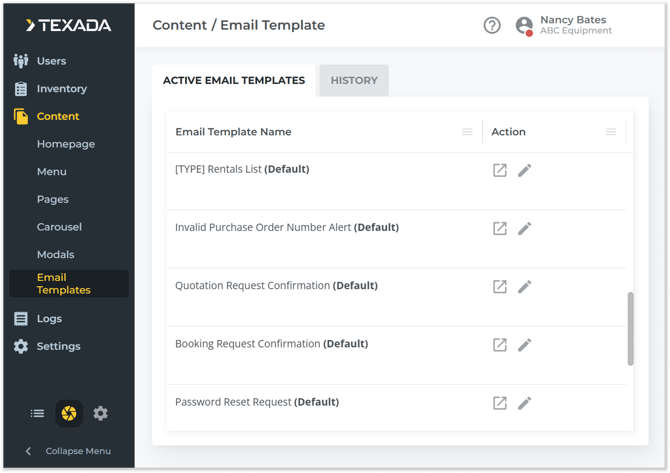Open the Inventory section
Image resolution: width=670 pixels, height=473 pixels.
pyautogui.click(x=61, y=89)
